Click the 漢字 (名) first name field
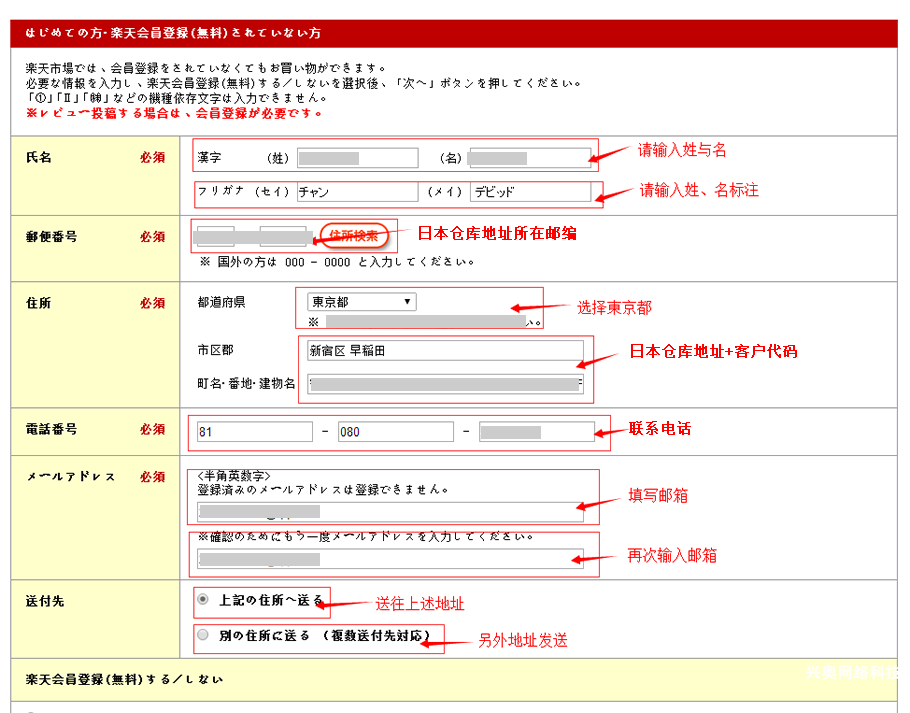The width and height of the screenshot is (910, 713). 529,158
